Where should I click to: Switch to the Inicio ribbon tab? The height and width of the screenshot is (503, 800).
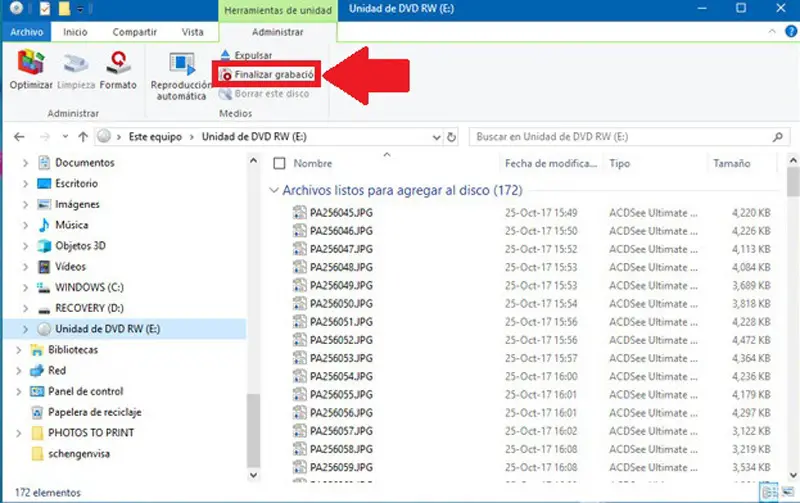click(x=75, y=32)
